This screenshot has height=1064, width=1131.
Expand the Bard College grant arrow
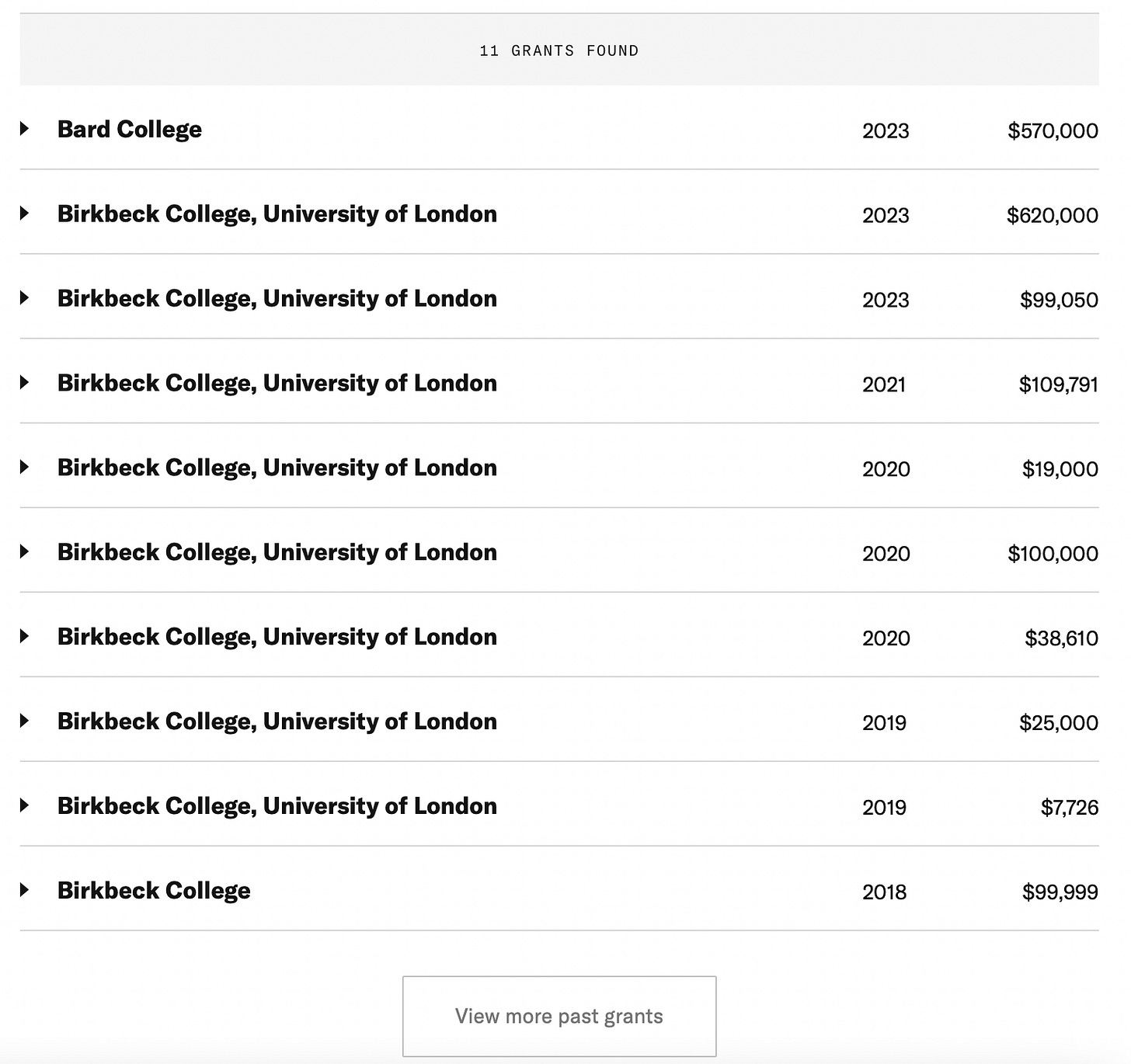pos(25,129)
